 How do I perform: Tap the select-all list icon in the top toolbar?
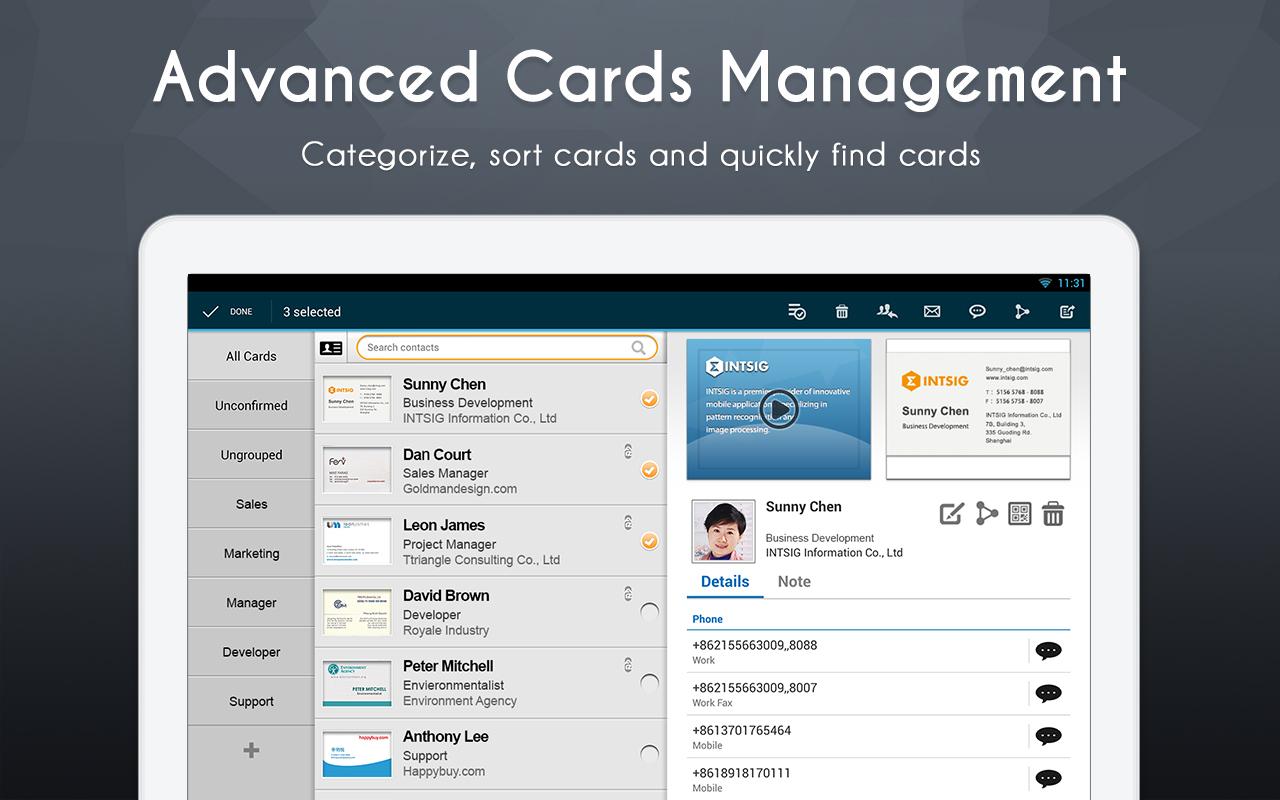coord(797,312)
